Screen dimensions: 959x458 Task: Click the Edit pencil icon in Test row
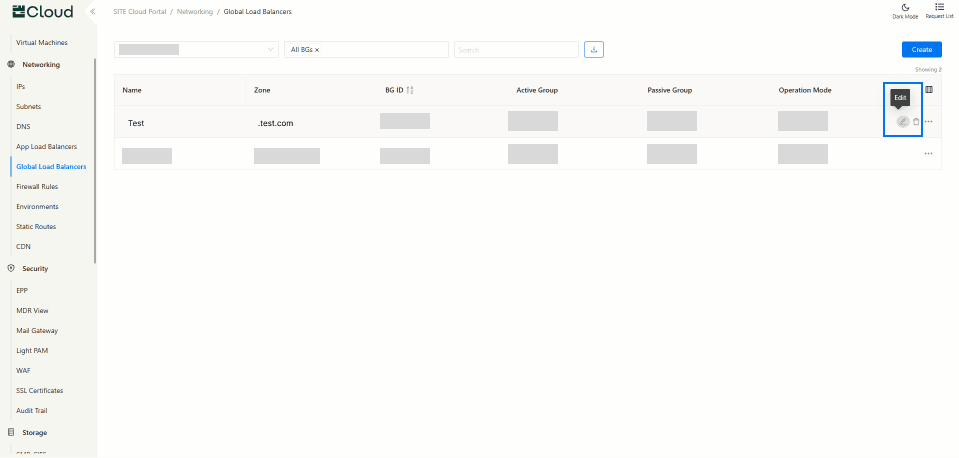click(x=902, y=122)
